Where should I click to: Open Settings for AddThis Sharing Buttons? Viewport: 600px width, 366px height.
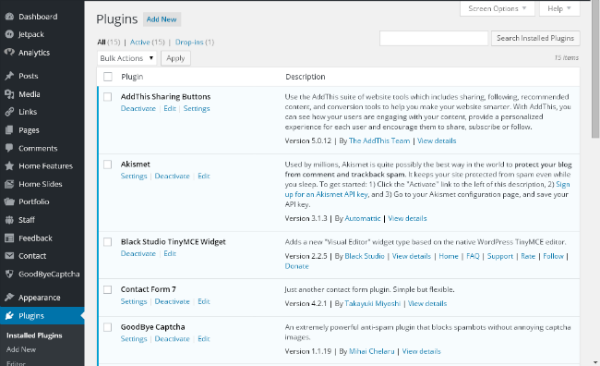[x=197, y=109]
